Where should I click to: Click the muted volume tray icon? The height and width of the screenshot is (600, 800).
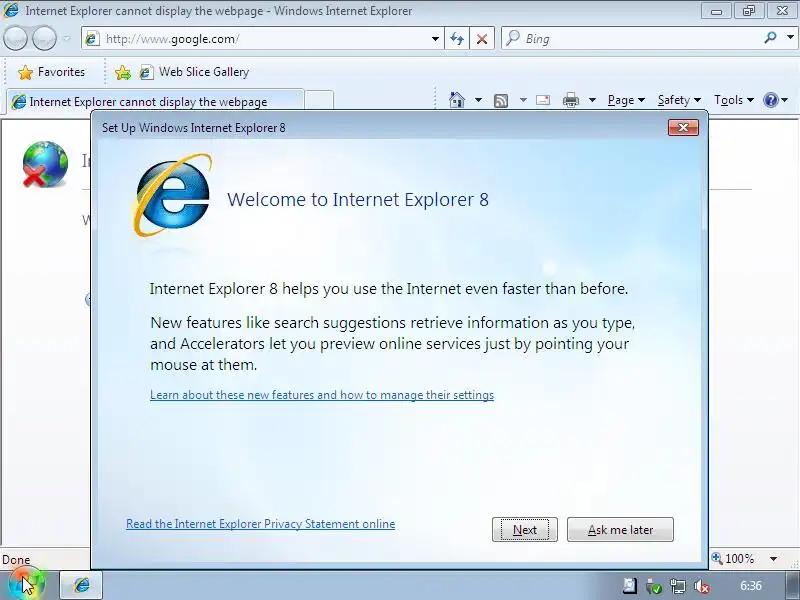tap(702, 586)
